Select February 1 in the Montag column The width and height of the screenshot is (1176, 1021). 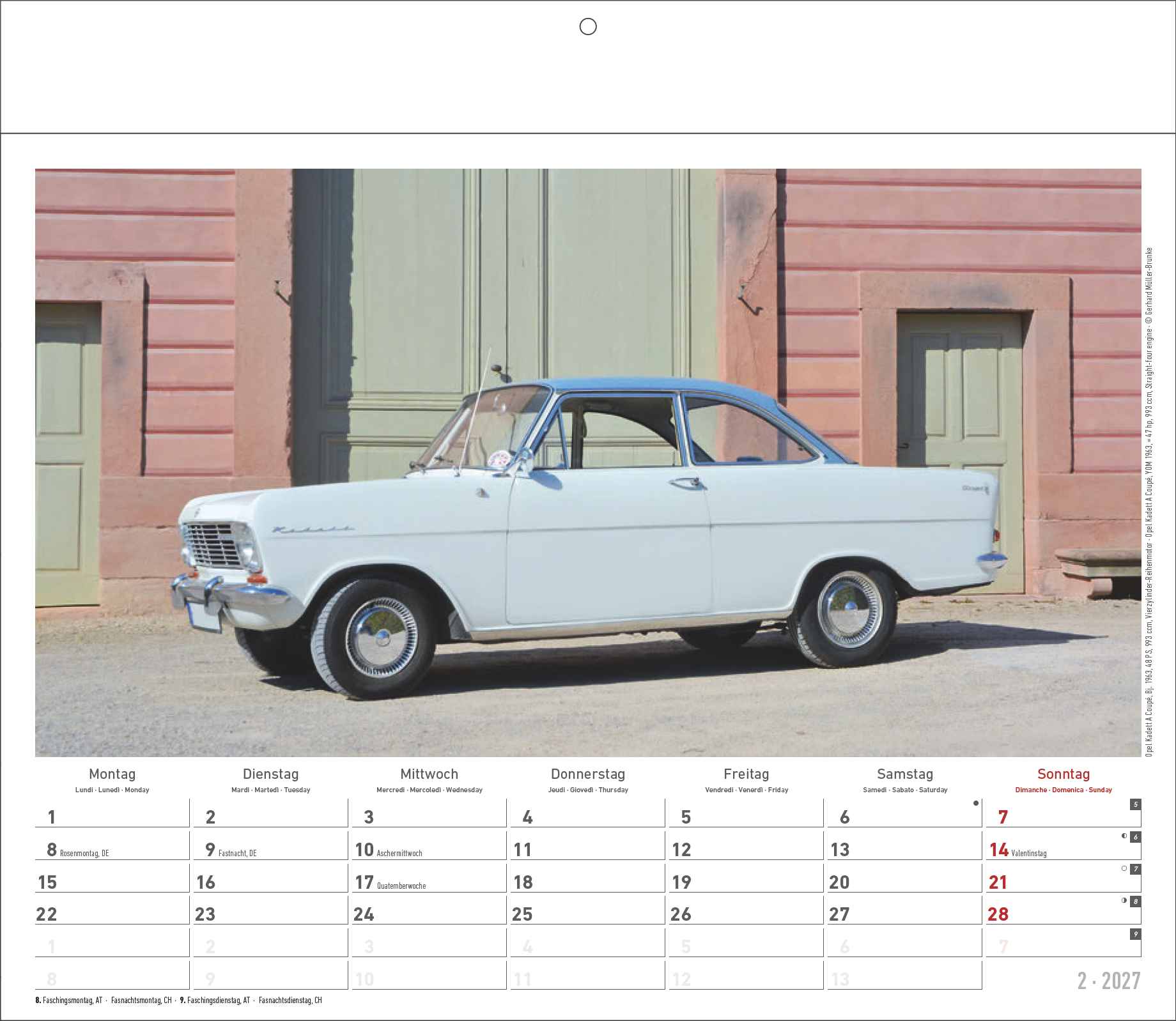click(52, 817)
